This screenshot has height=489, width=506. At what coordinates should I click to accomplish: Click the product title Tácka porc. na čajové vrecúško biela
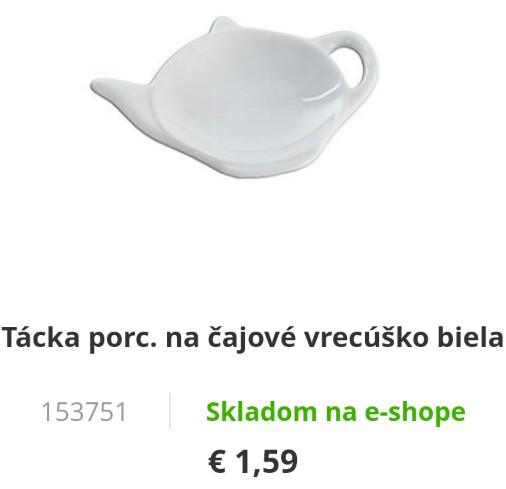click(x=253, y=338)
